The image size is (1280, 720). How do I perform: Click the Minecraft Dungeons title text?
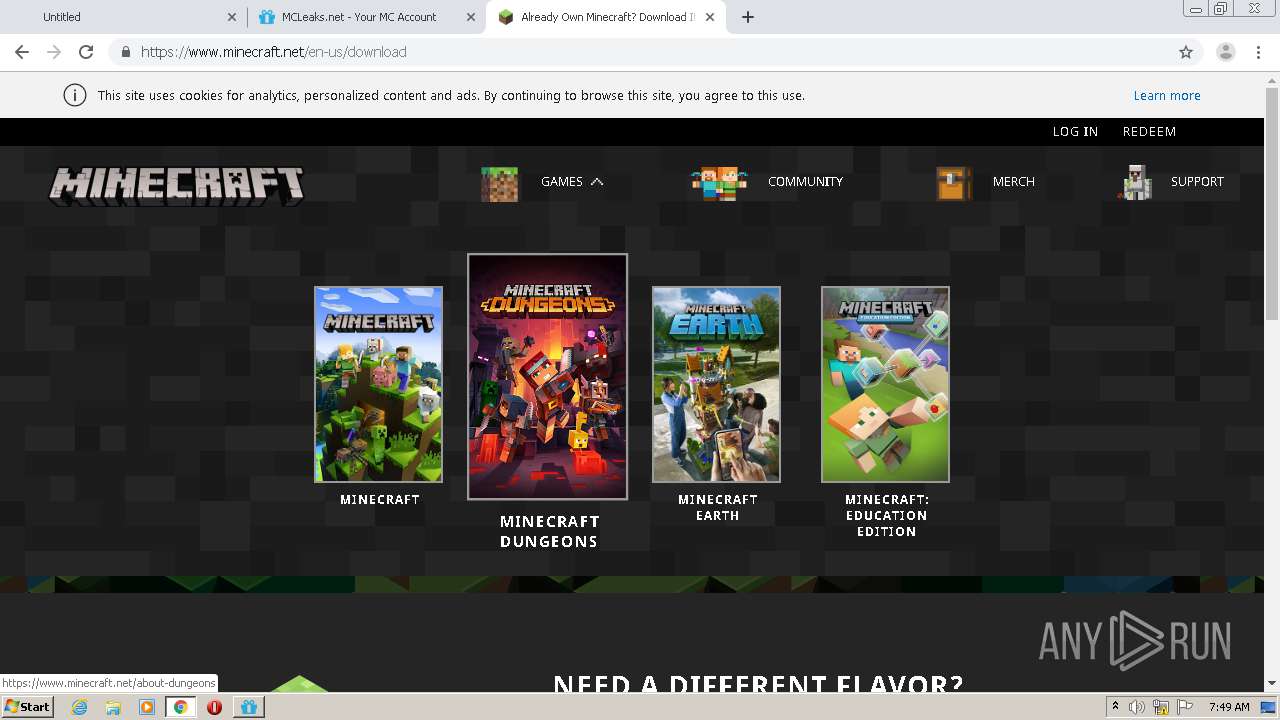tap(549, 532)
